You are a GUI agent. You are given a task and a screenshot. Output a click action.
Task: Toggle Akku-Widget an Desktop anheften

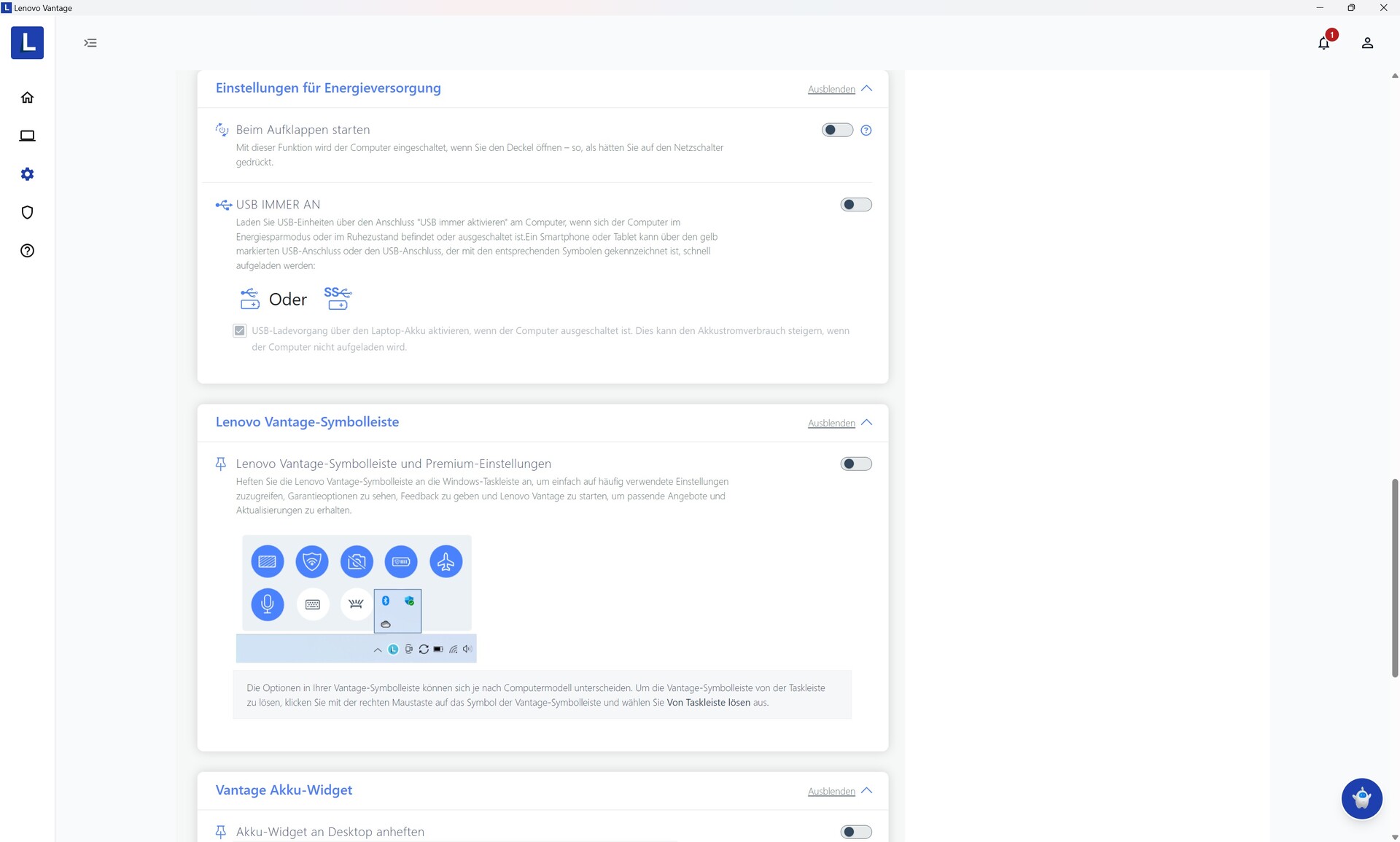855,832
